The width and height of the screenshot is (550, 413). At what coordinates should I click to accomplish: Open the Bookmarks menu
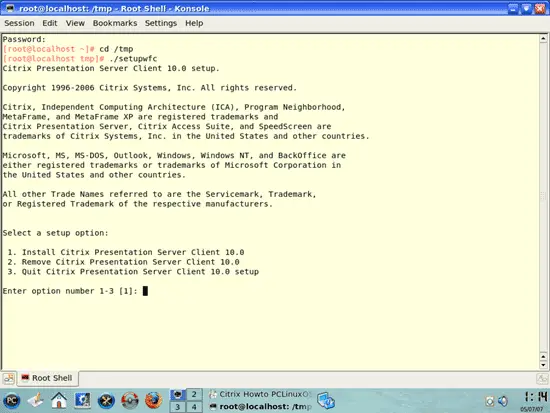[x=115, y=23]
